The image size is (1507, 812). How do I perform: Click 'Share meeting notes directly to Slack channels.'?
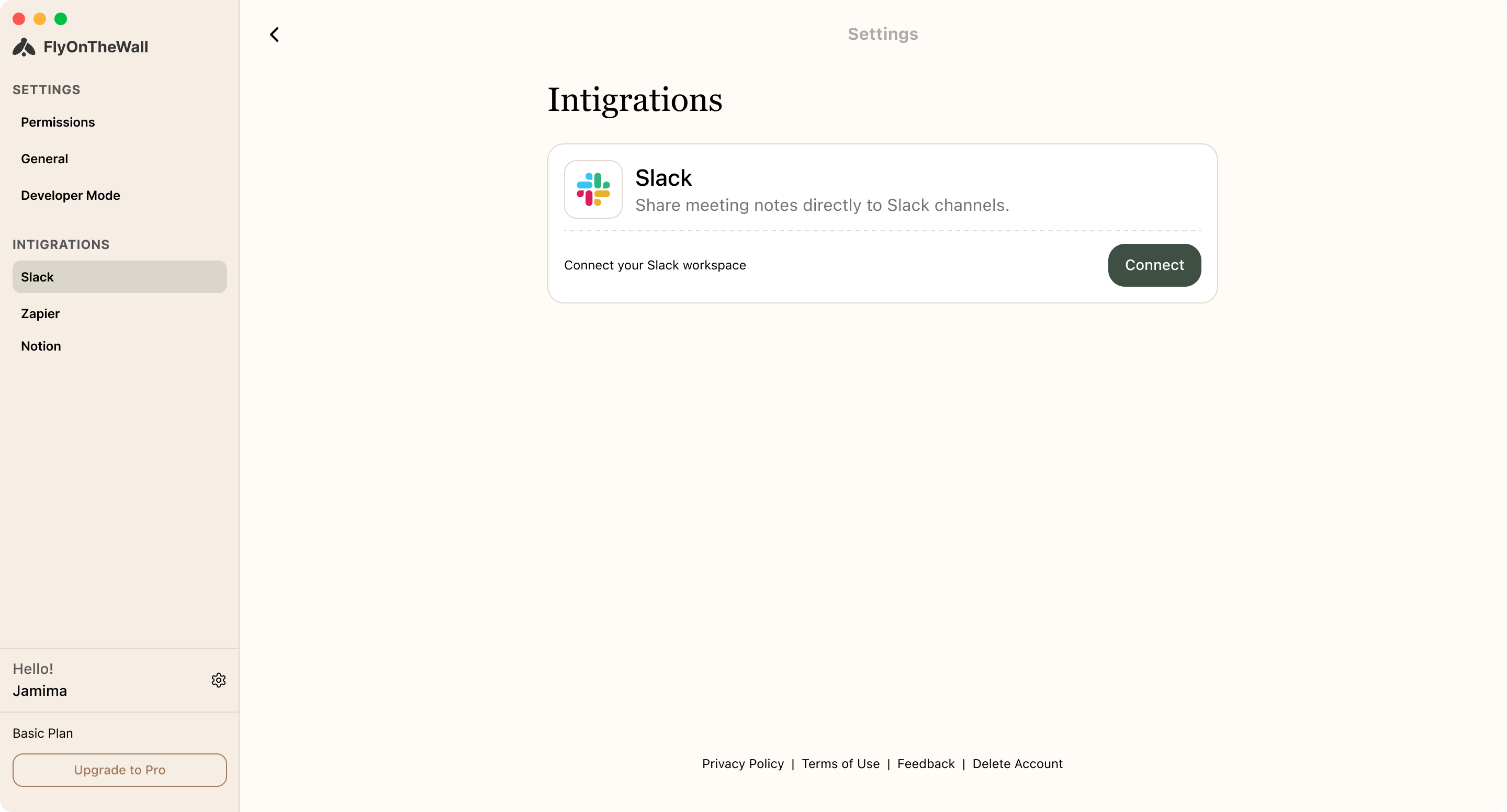pos(822,205)
